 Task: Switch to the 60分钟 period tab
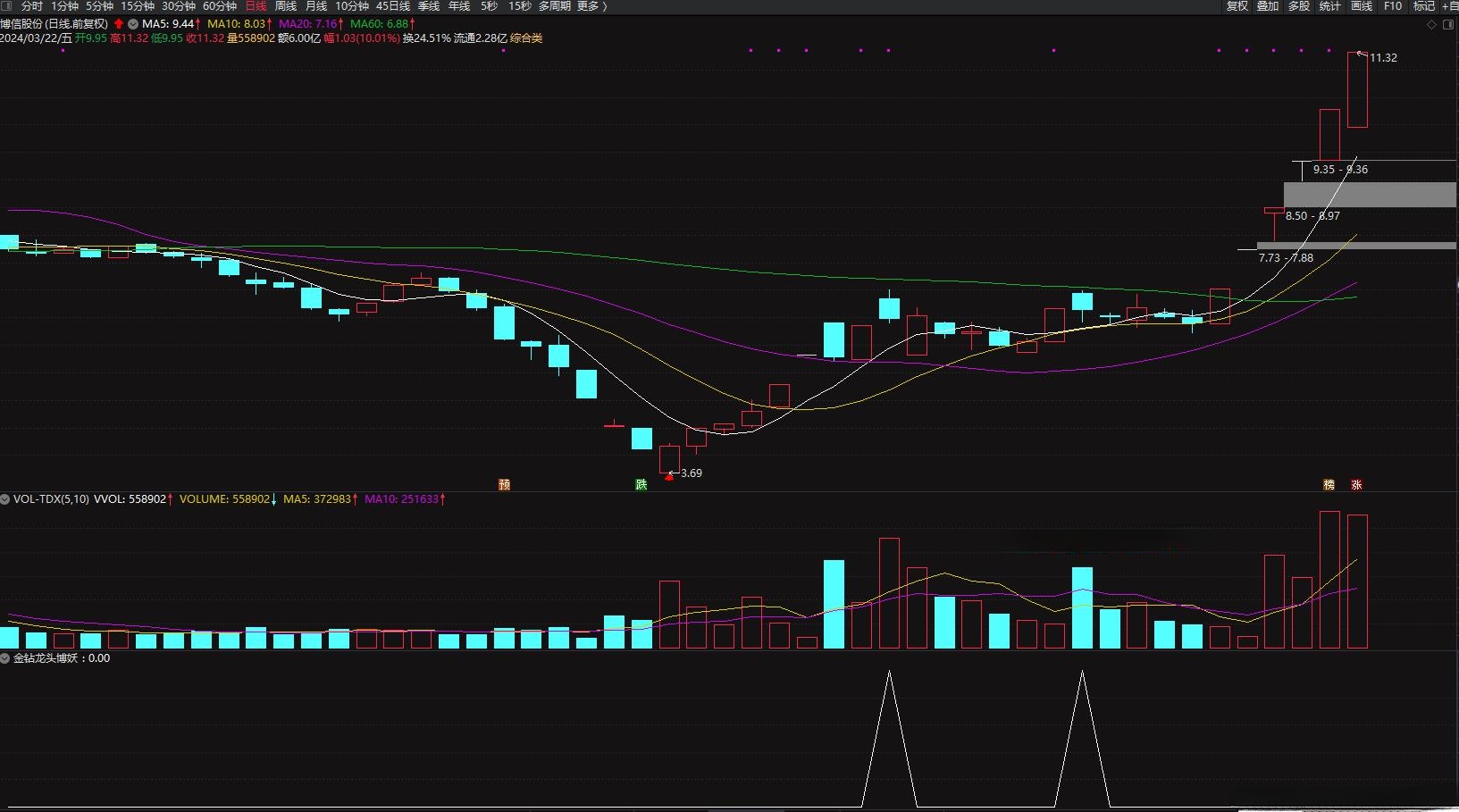click(x=220, y=6)
